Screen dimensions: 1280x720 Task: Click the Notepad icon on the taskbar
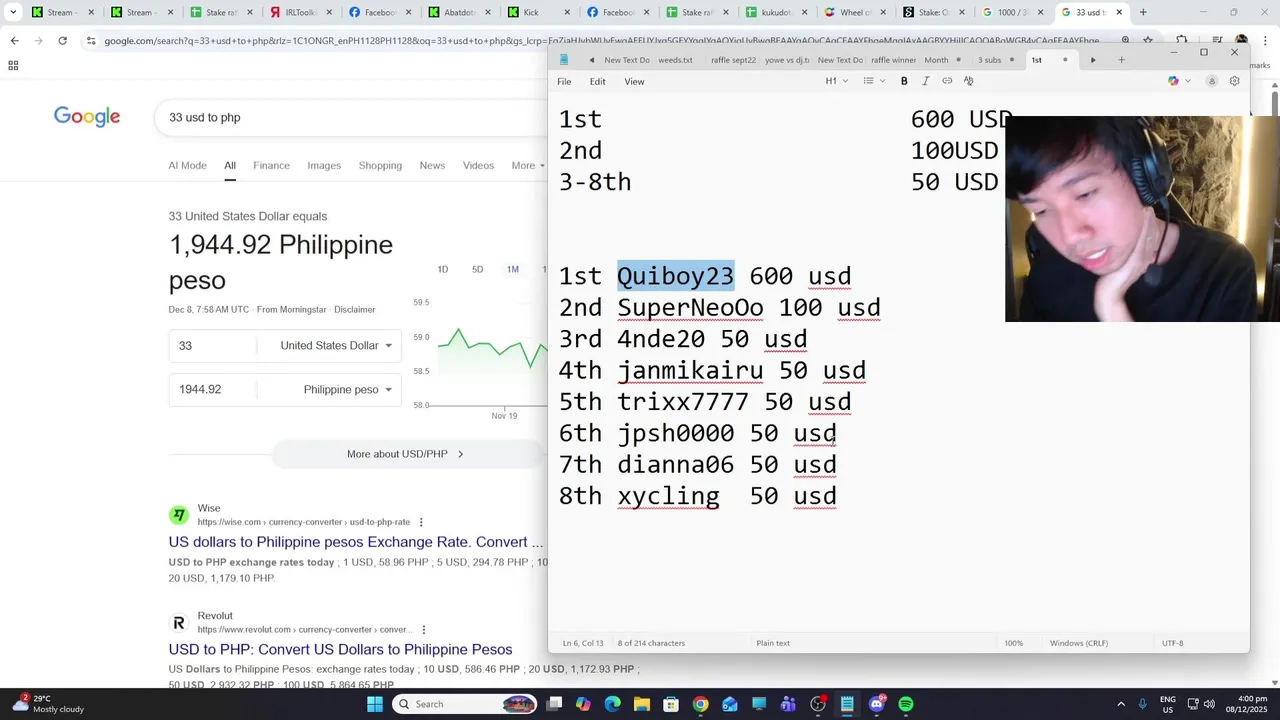pyautogui.click(x=847, y=704)
